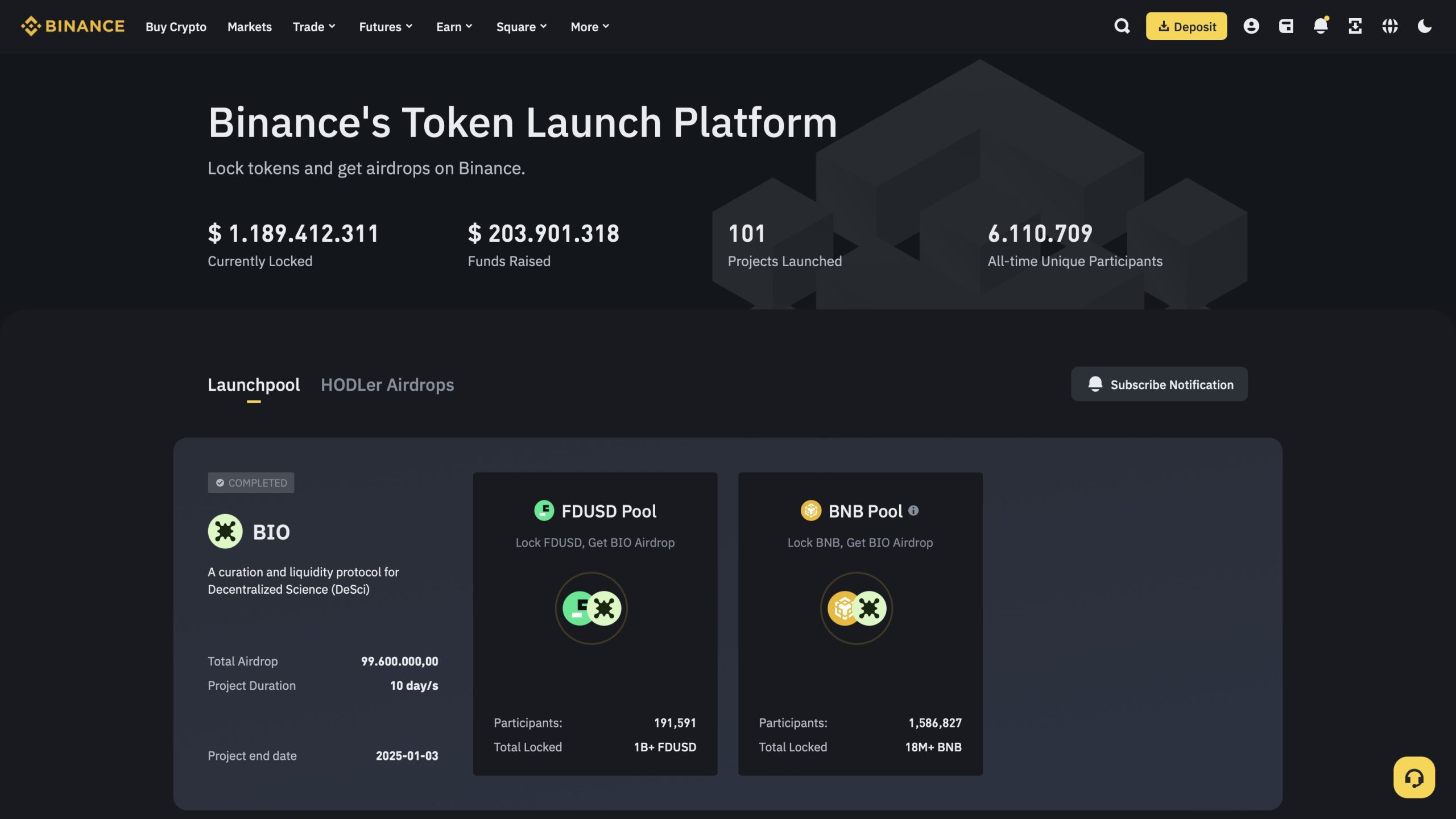Click '$ 203.901.318' Funds Raised value

(543, 233)
